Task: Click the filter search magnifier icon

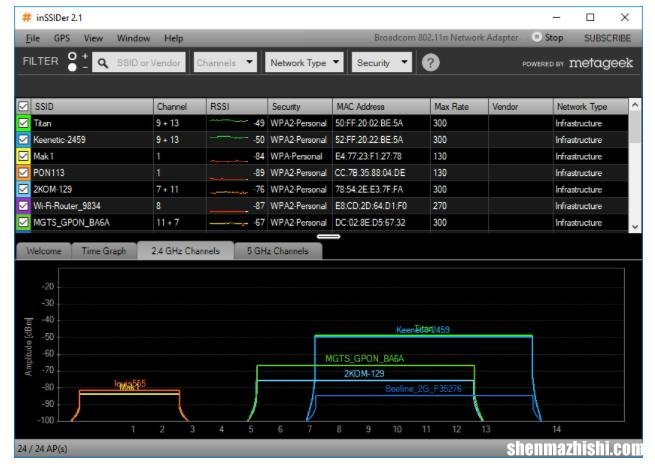Action: pos(102,63)
